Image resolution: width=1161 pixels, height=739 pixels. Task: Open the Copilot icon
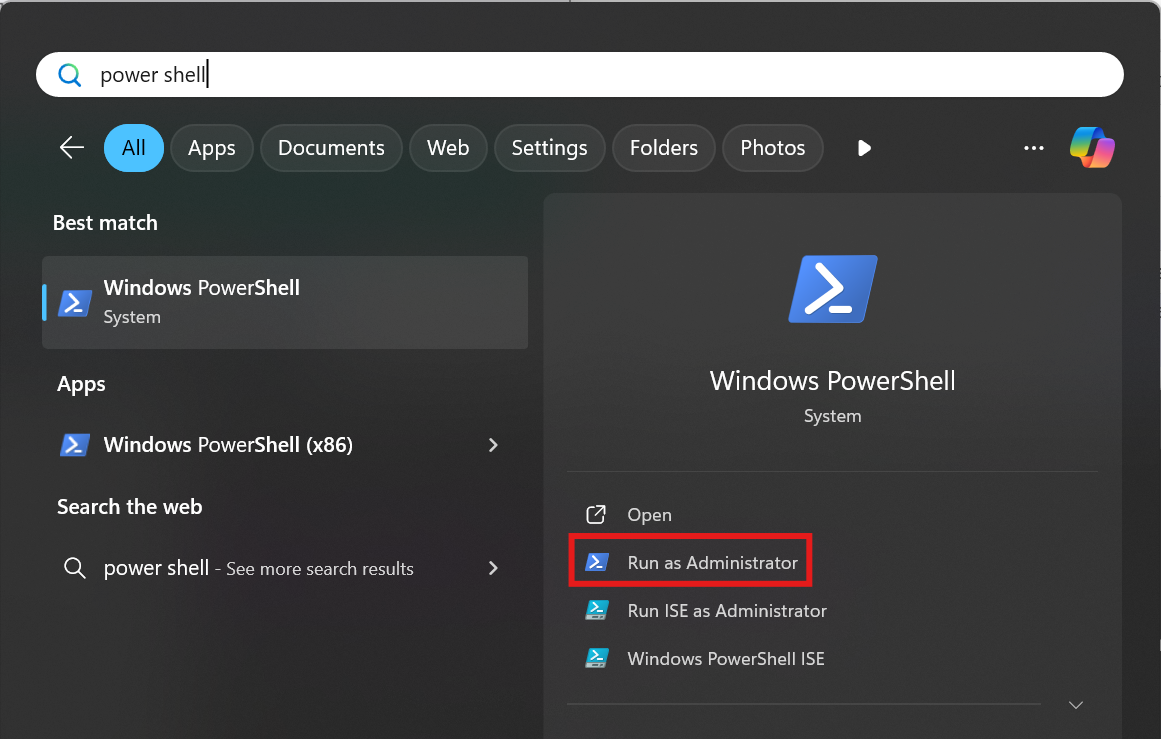coord(1092,147)
